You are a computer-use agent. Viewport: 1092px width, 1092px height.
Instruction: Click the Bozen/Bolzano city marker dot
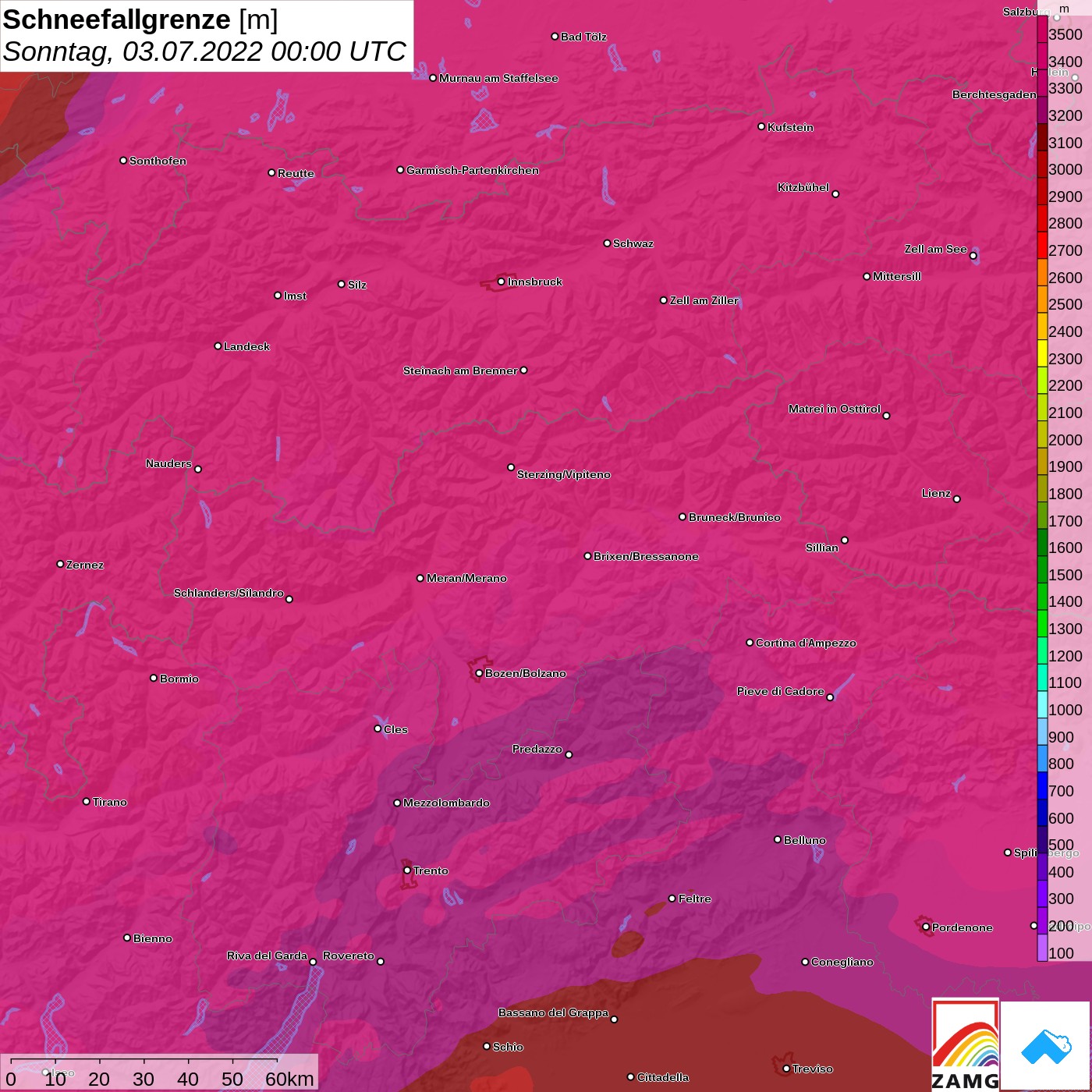[x=479, y=673]
